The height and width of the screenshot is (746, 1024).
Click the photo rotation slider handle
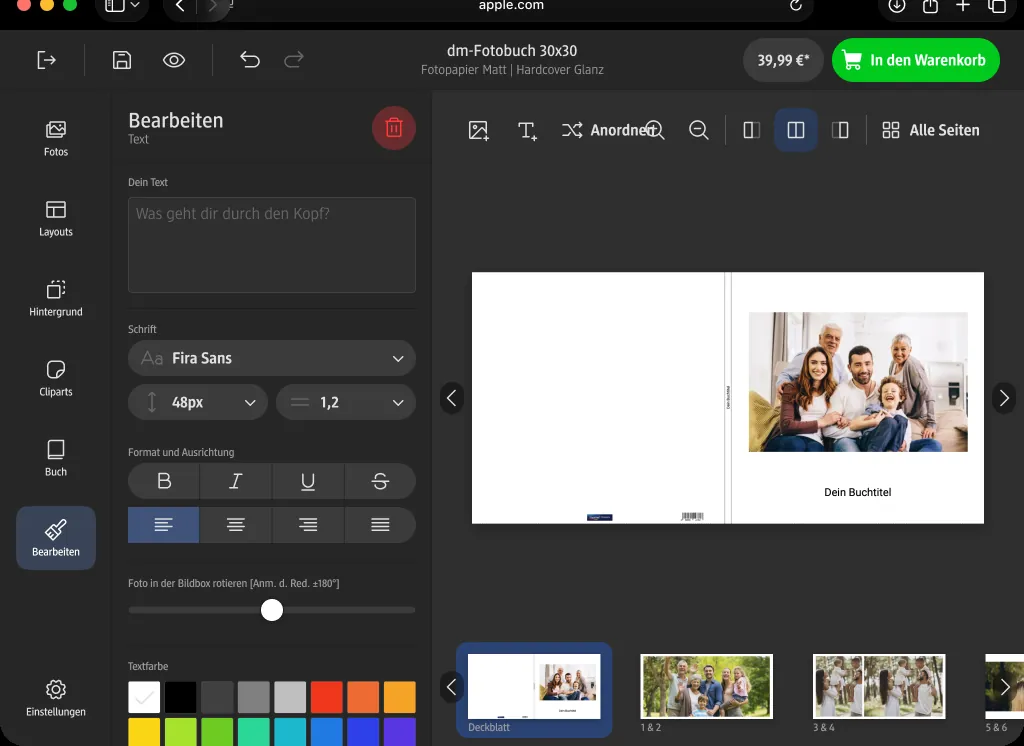click(x=272, y=610)
